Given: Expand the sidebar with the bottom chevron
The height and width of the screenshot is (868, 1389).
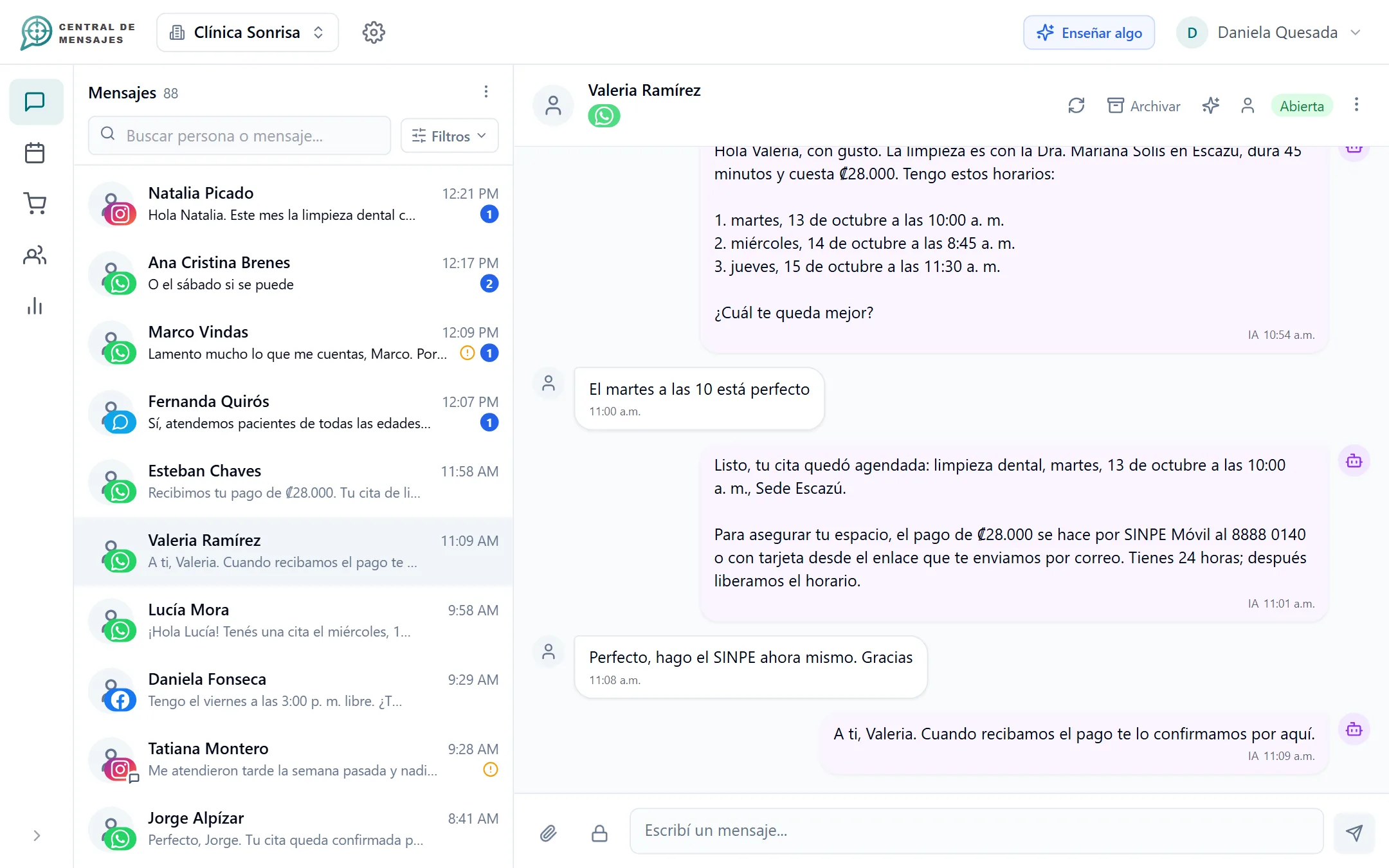Looking at the screenshot, I should coord(37,835).
